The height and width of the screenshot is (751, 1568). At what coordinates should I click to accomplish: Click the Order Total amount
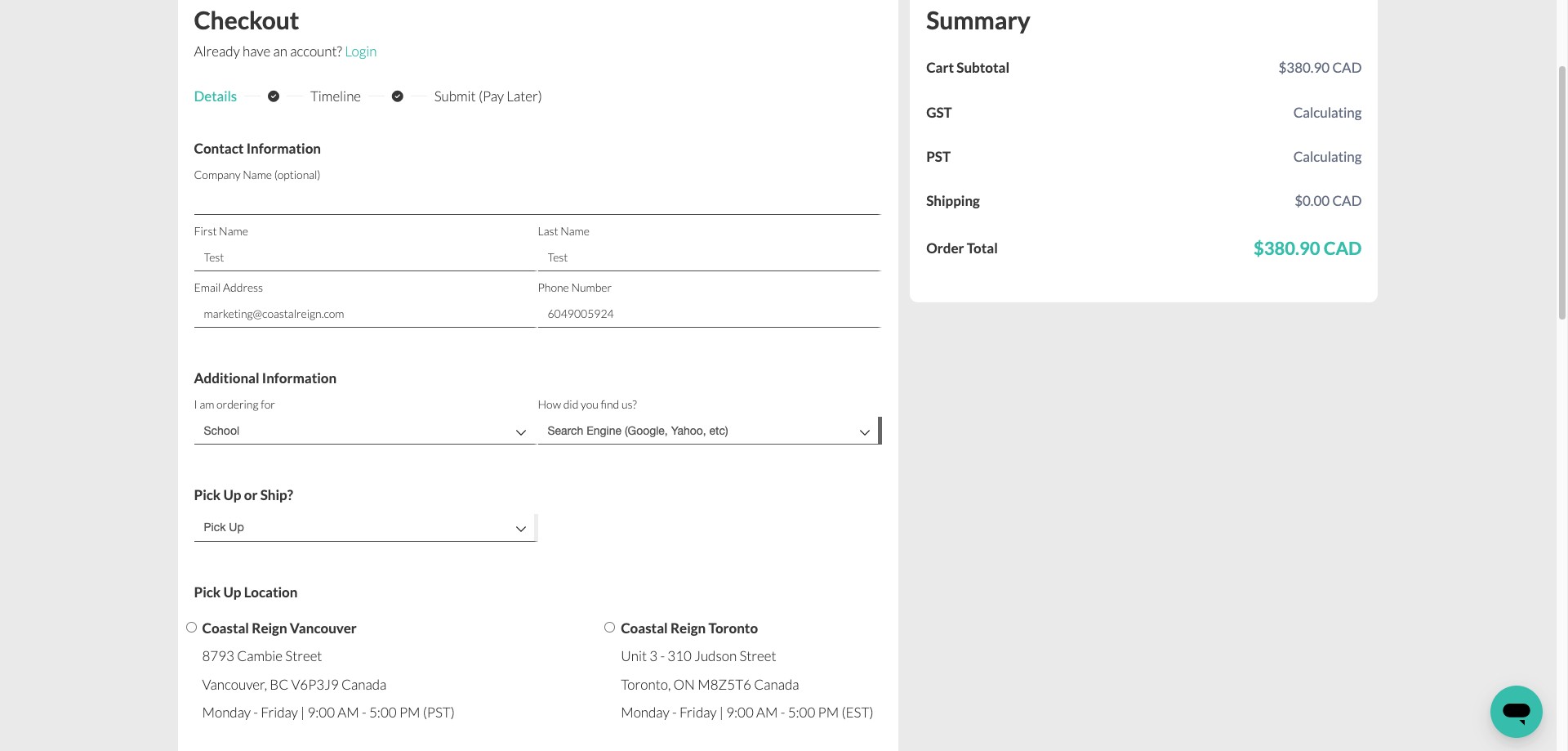tap(1307, 248)
